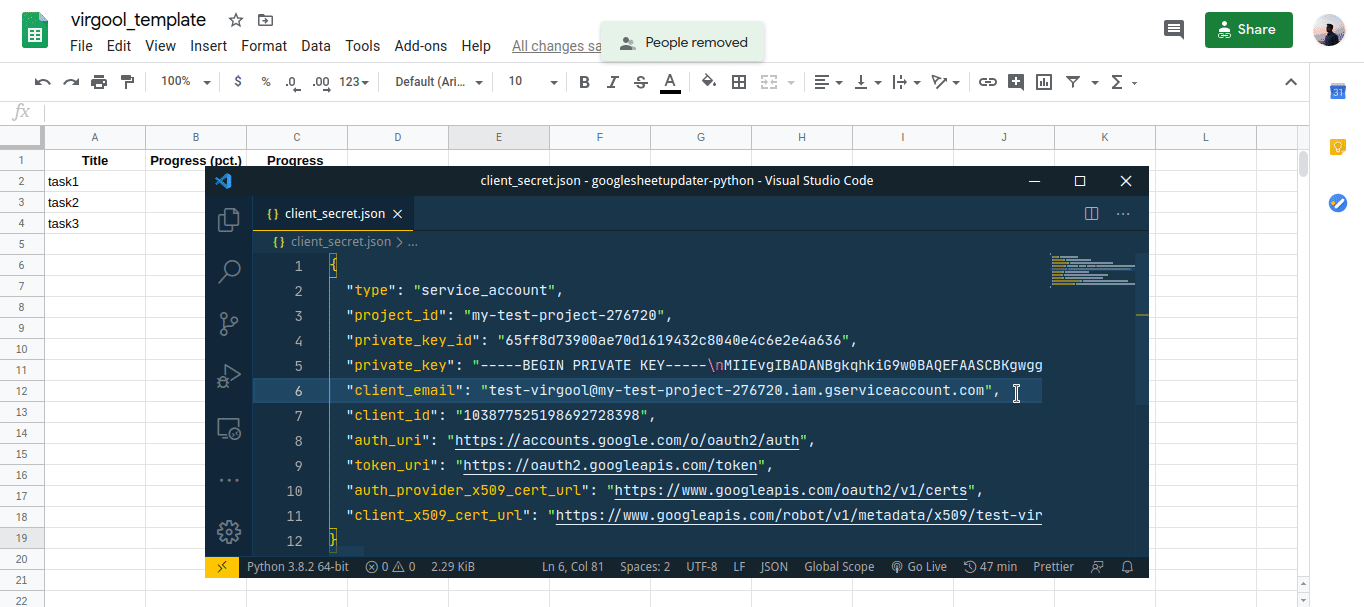
Task: Open Explorer in VS Code activity bar
Action: tap(229, 219)
